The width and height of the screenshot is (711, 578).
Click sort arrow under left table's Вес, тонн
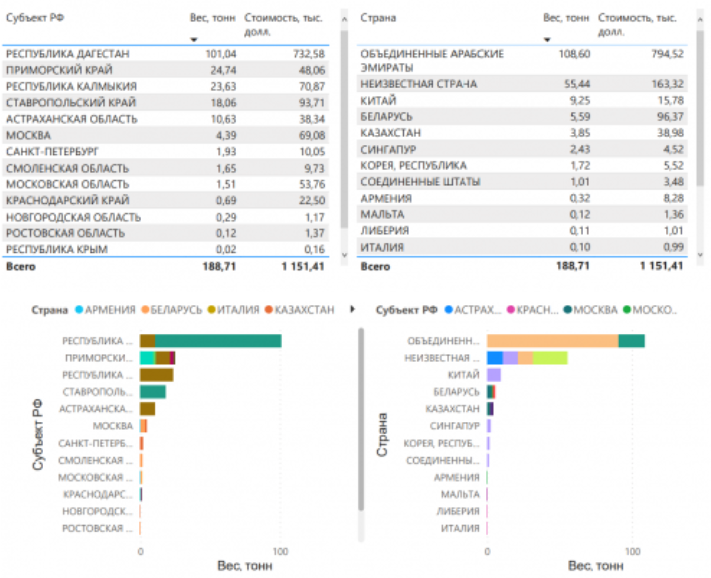[193, 40]
